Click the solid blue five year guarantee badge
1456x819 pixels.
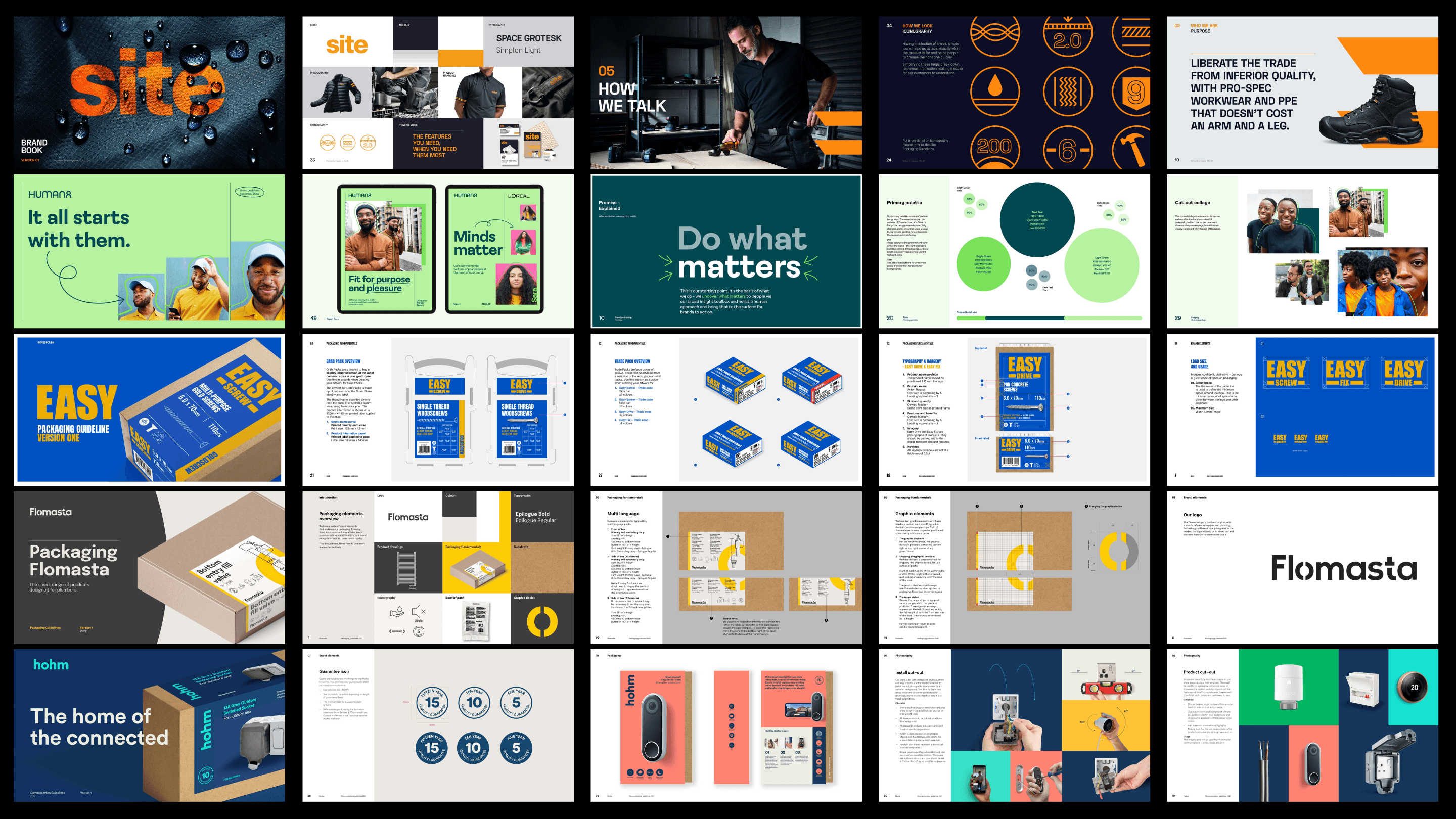(x=516, y=748)
